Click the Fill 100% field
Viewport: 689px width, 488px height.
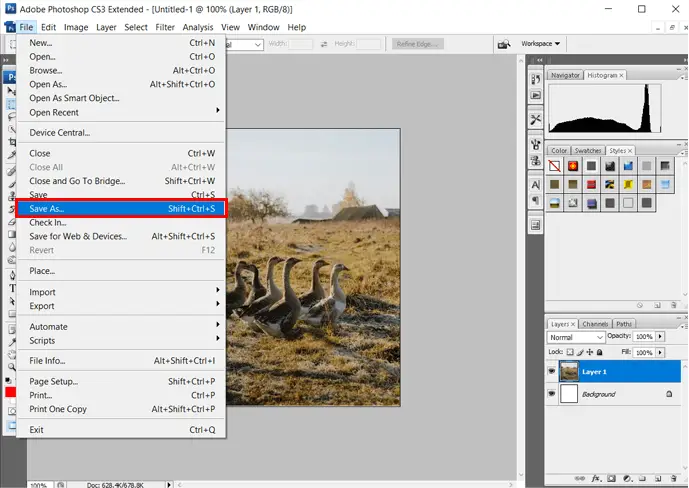point(644,352)
